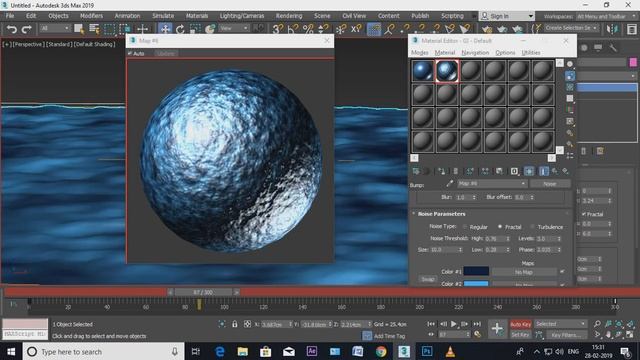
Task: Toggle Window/Crossing selection icon
Action: tap(125, 29)
